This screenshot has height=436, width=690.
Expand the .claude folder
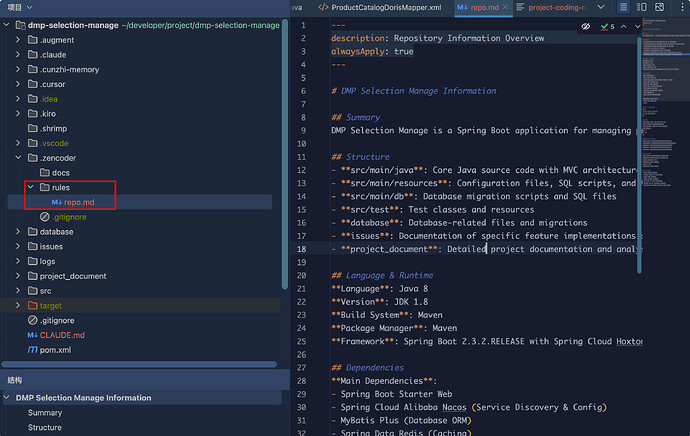pyautogui.click(x=18, y=55)
